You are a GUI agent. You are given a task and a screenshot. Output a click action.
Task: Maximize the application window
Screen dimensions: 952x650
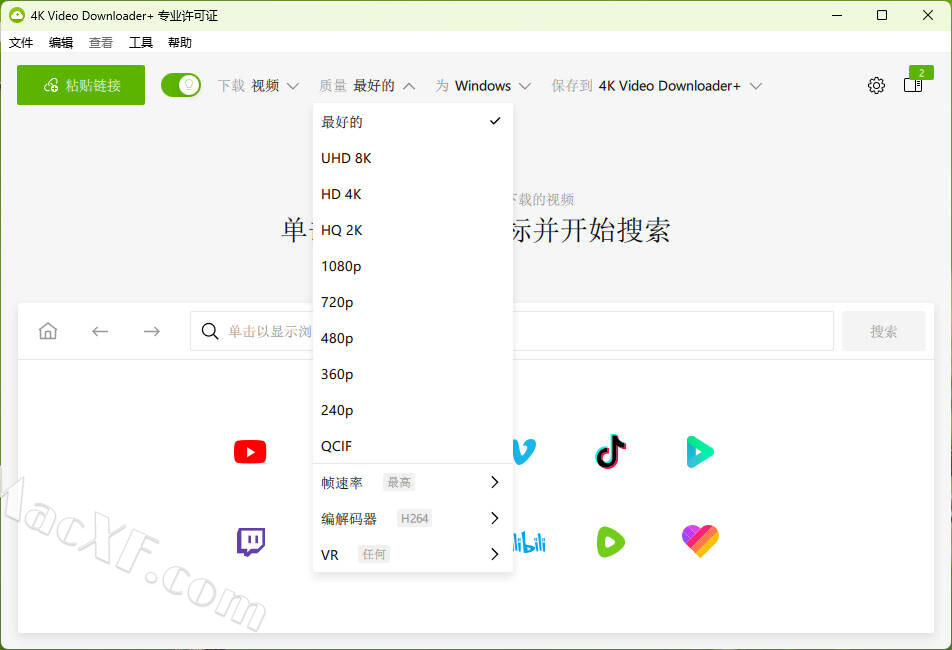(x=882, y=15)
